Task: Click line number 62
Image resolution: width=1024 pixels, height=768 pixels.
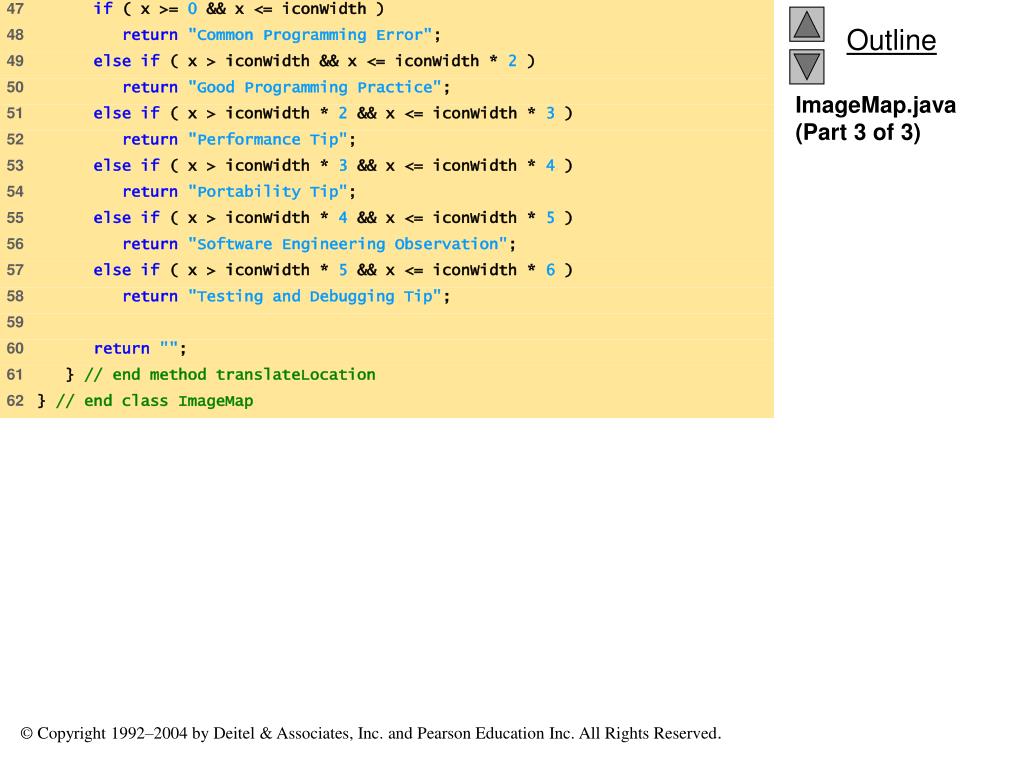Action: click(15, 401)
